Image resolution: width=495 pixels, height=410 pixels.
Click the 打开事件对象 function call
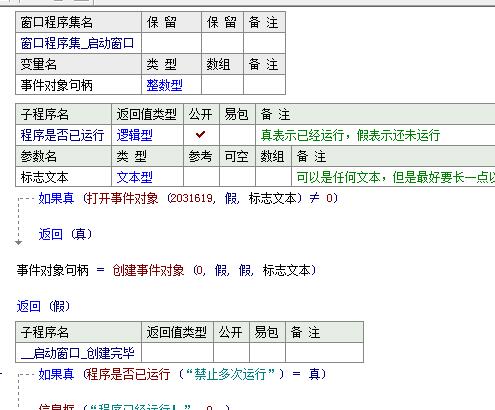point(122,198)
